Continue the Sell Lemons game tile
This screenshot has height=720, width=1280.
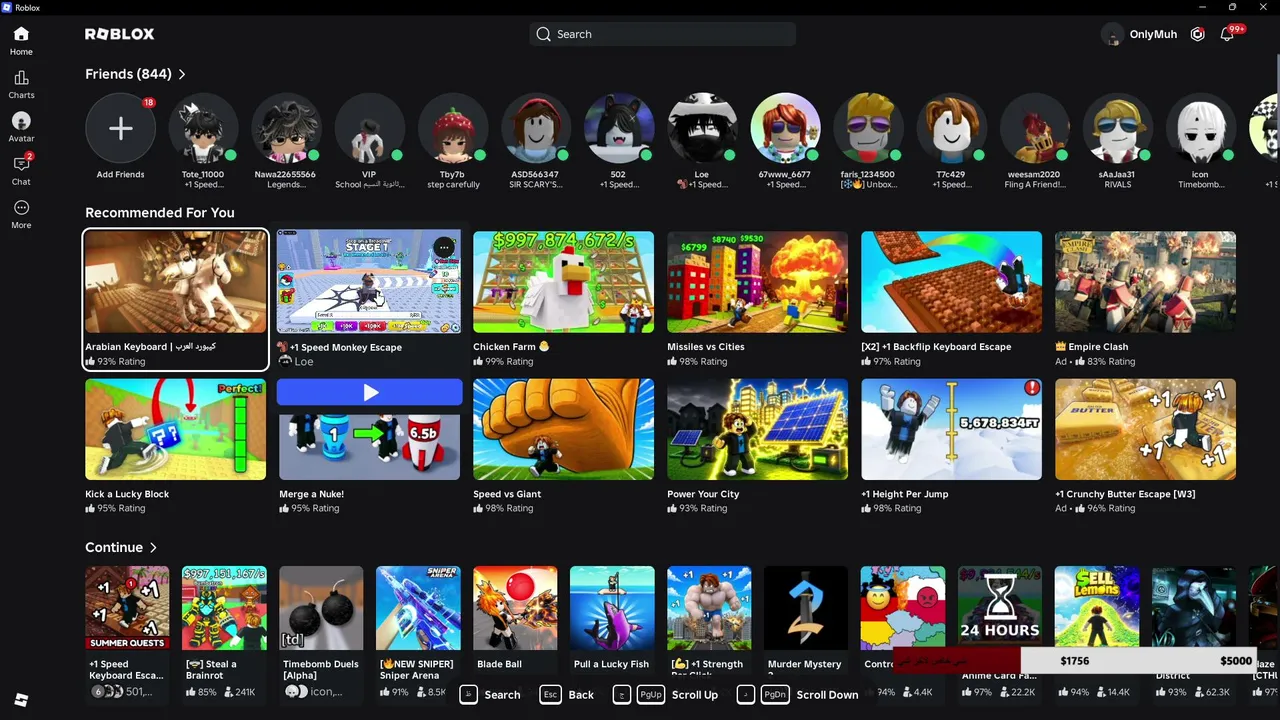tap(1097, 608)
